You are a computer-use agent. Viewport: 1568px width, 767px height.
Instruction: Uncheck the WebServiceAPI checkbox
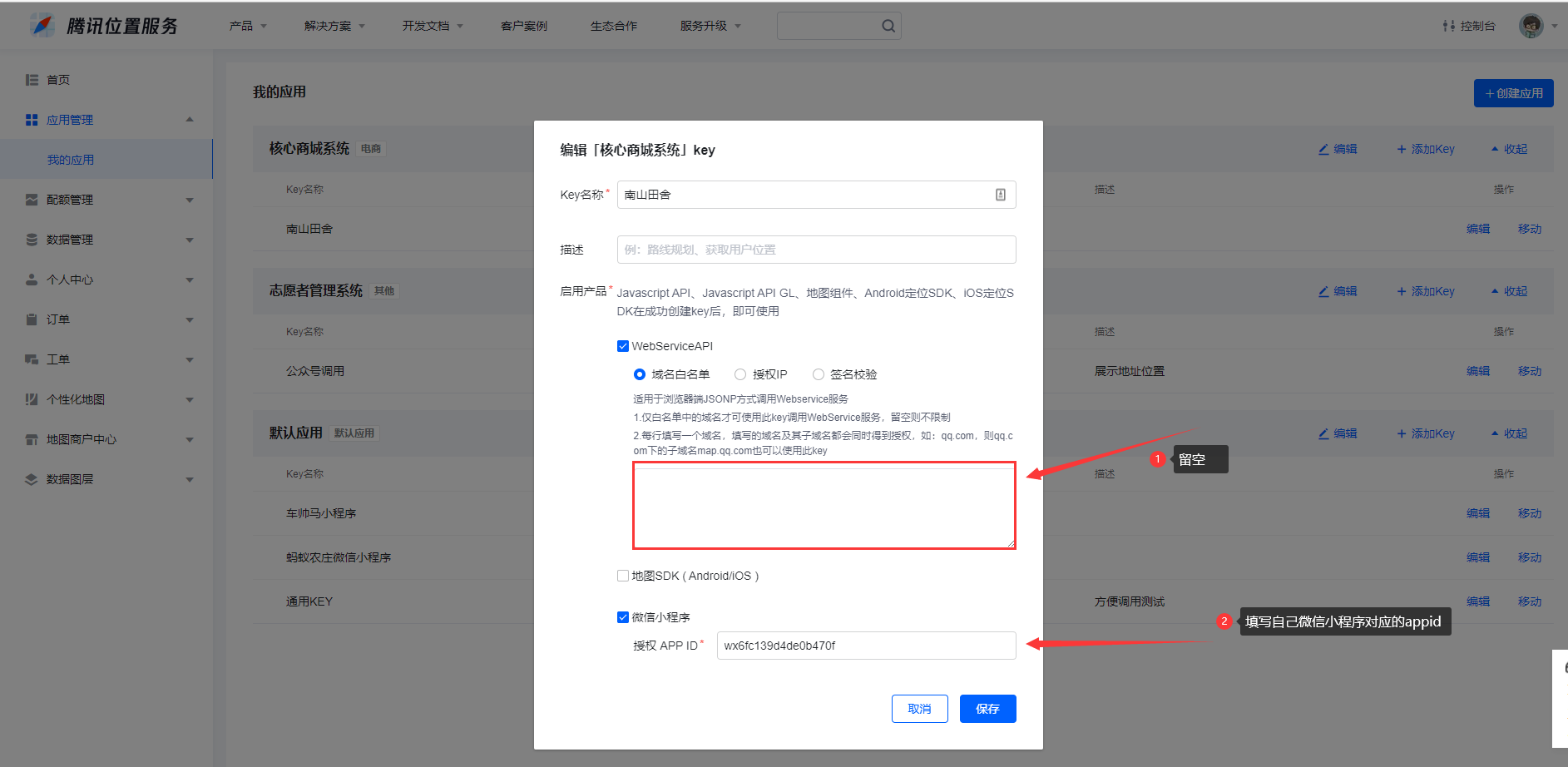(623, 346)
